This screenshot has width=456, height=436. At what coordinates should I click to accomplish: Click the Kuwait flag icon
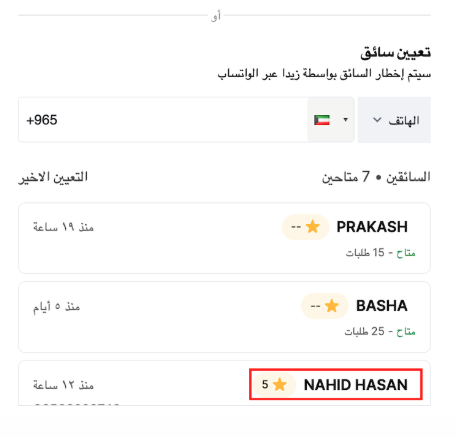point(322,120)
